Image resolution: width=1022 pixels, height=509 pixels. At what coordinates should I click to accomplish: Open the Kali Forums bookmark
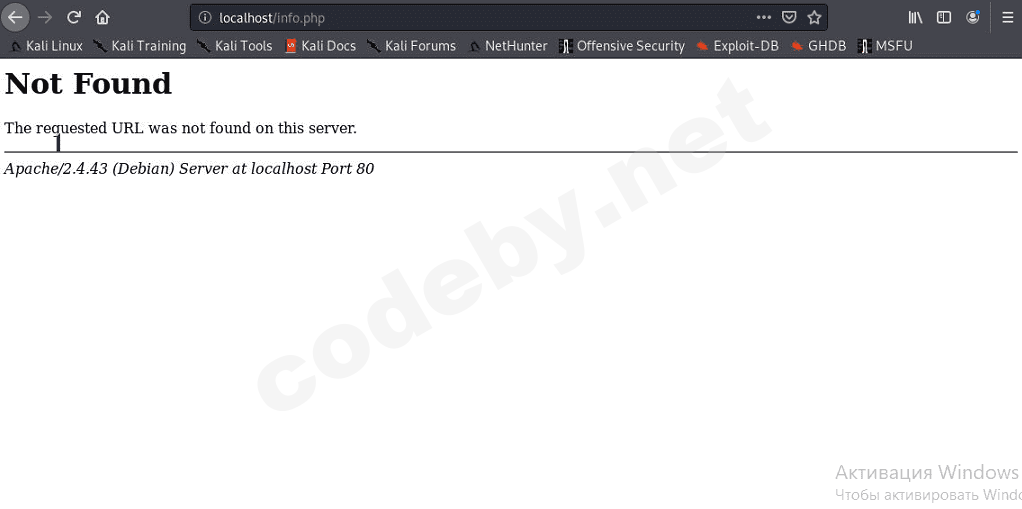[x=411, y=46]
